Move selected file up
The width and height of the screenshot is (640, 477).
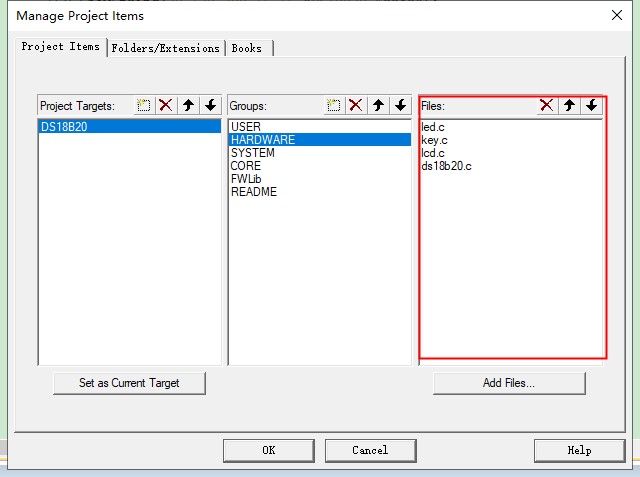pos(569,106)
